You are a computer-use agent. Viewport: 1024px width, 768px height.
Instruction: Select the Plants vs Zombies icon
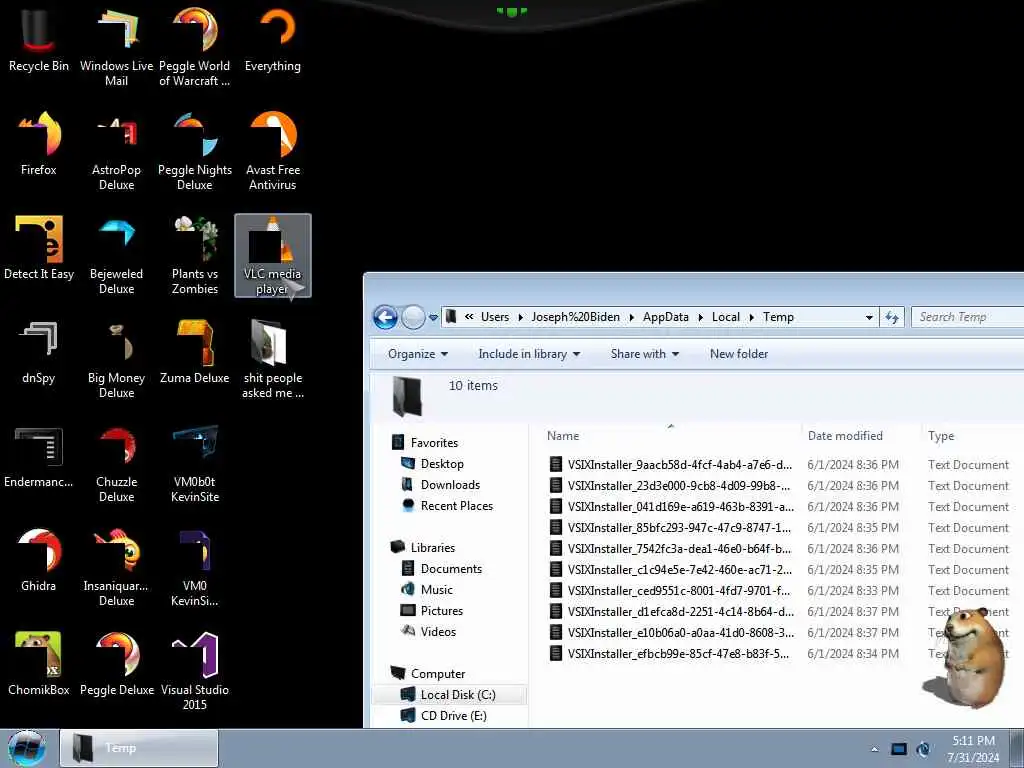click(195, 255)
